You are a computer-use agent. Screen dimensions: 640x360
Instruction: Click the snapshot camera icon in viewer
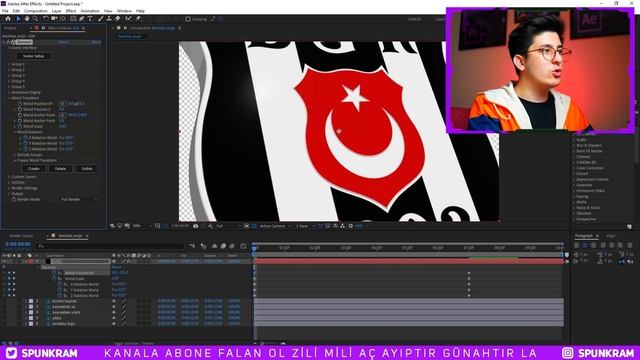196,226
